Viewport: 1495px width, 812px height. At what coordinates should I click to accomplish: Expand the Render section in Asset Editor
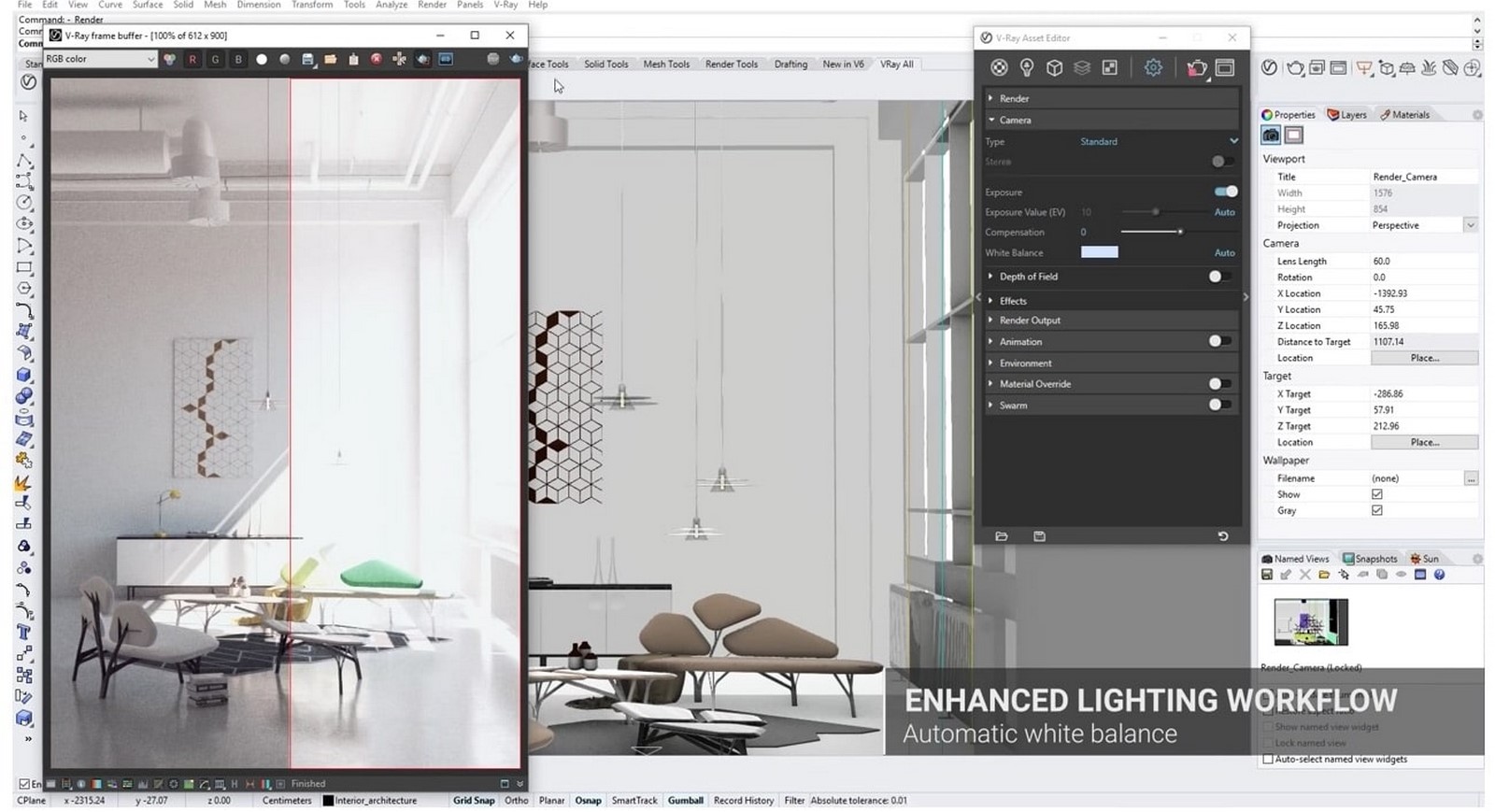(1112, 98)
